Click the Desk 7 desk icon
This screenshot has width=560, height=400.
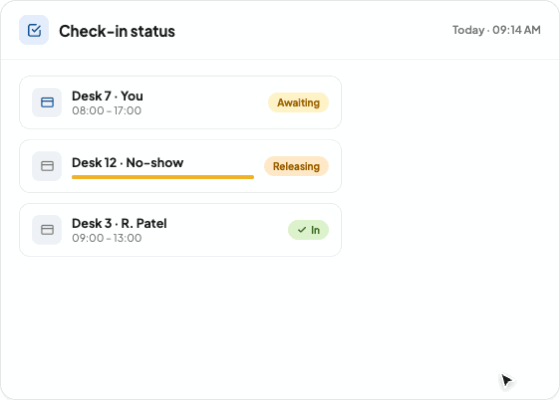coord(47,102)
